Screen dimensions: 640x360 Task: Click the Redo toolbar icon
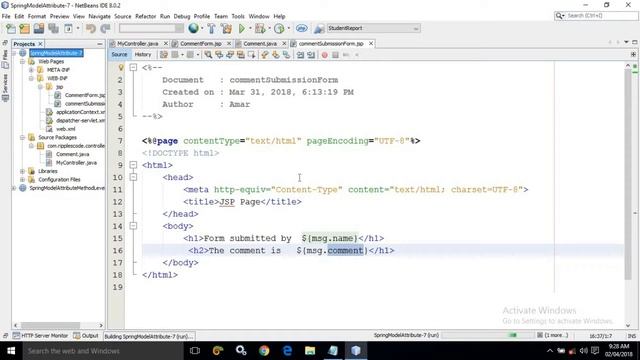pyautogui.click(x=105, y=28)
